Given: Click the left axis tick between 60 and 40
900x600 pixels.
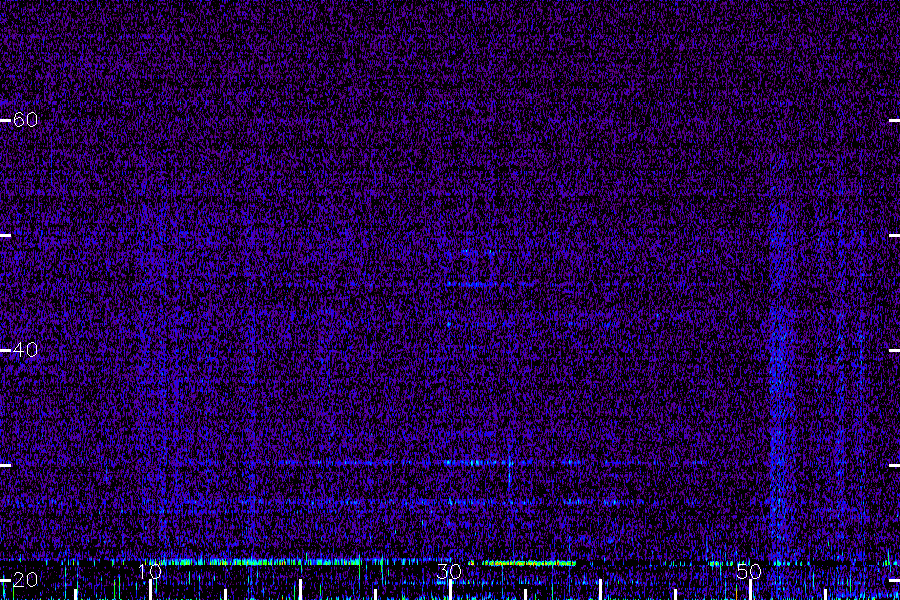Looking at the screenshot, I should 5,235.
